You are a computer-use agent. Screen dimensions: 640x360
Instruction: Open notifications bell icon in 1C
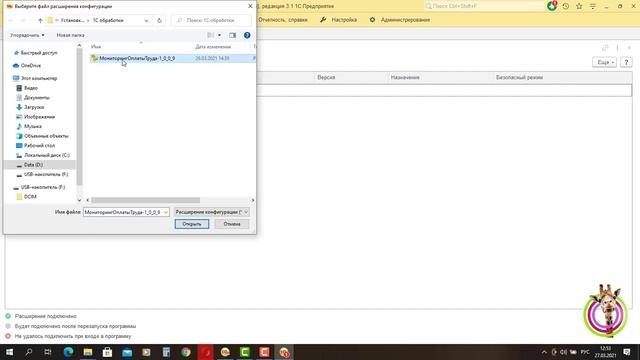(552, 6)
